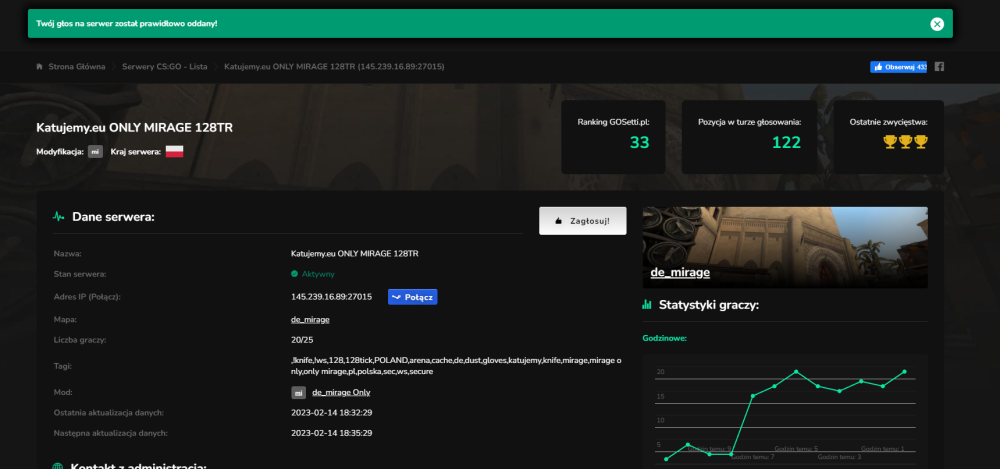
Task: Go to Serwery CS:GO - Lista breadcrumb
Action: click(165, 66)
